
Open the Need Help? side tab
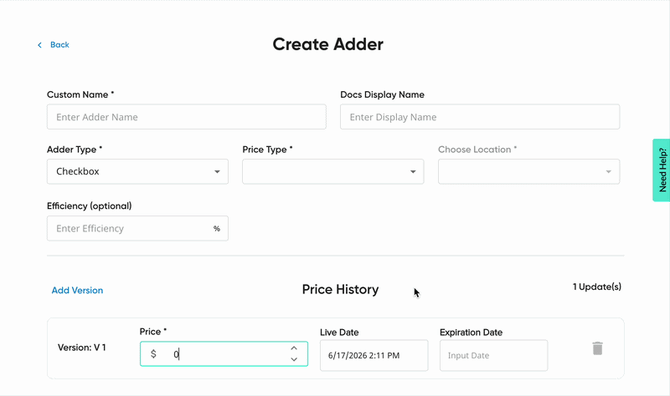(x=661, y=170)
